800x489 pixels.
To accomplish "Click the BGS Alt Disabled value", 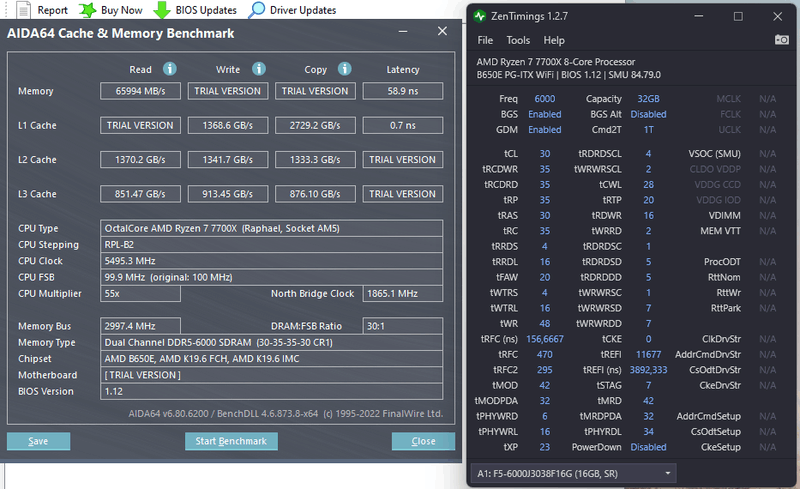I will (648, 114).
